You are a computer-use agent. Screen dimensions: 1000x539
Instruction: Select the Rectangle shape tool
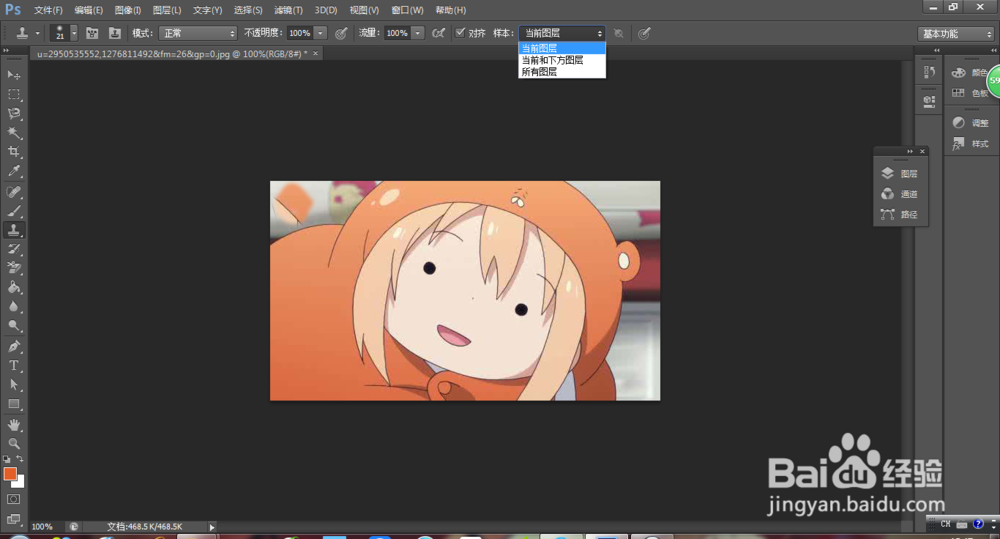(13, 404)
